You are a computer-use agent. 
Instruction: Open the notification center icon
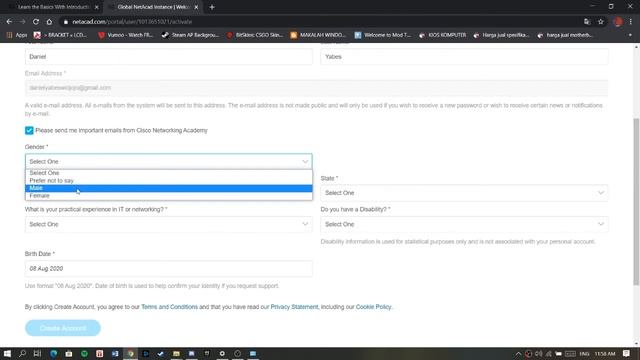click(627, 353)
